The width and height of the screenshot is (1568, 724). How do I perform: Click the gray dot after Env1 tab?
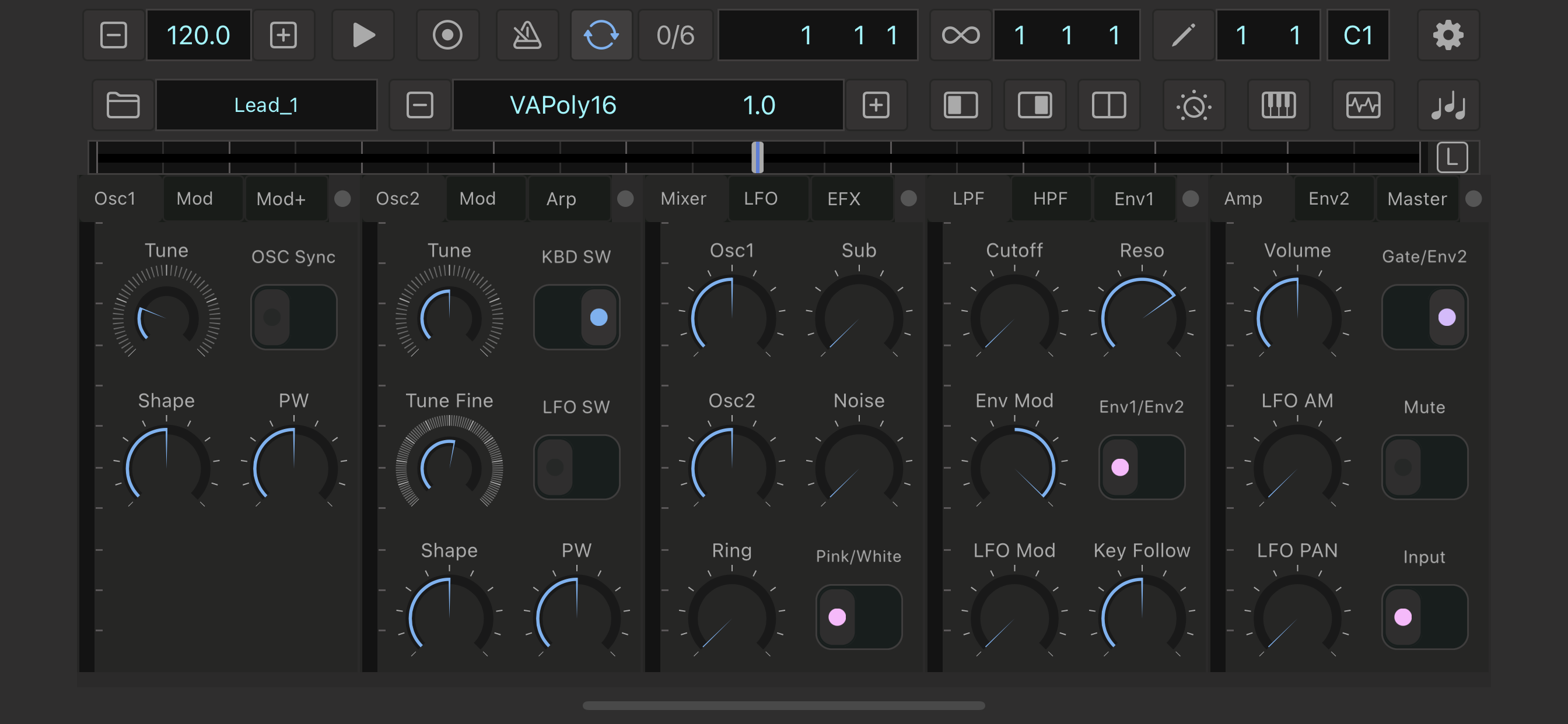(x=1191, y=198)
